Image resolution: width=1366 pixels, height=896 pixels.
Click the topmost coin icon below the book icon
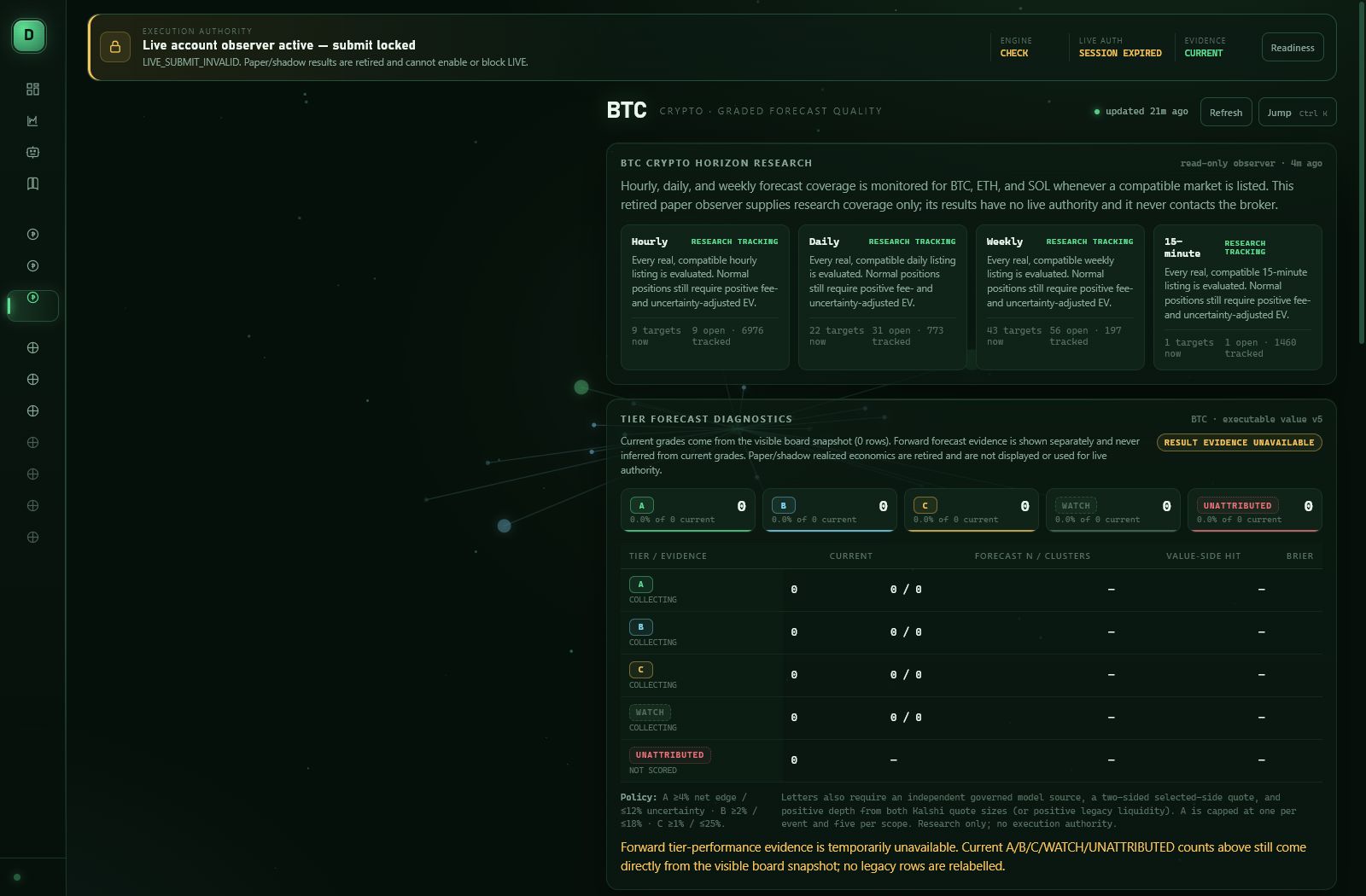(x=32, y=234)
